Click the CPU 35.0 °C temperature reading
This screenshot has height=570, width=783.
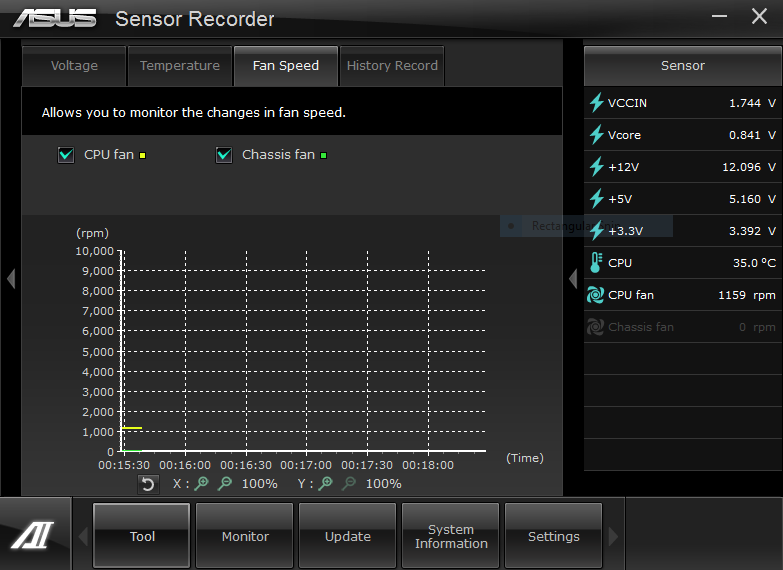tap(754, 263)
